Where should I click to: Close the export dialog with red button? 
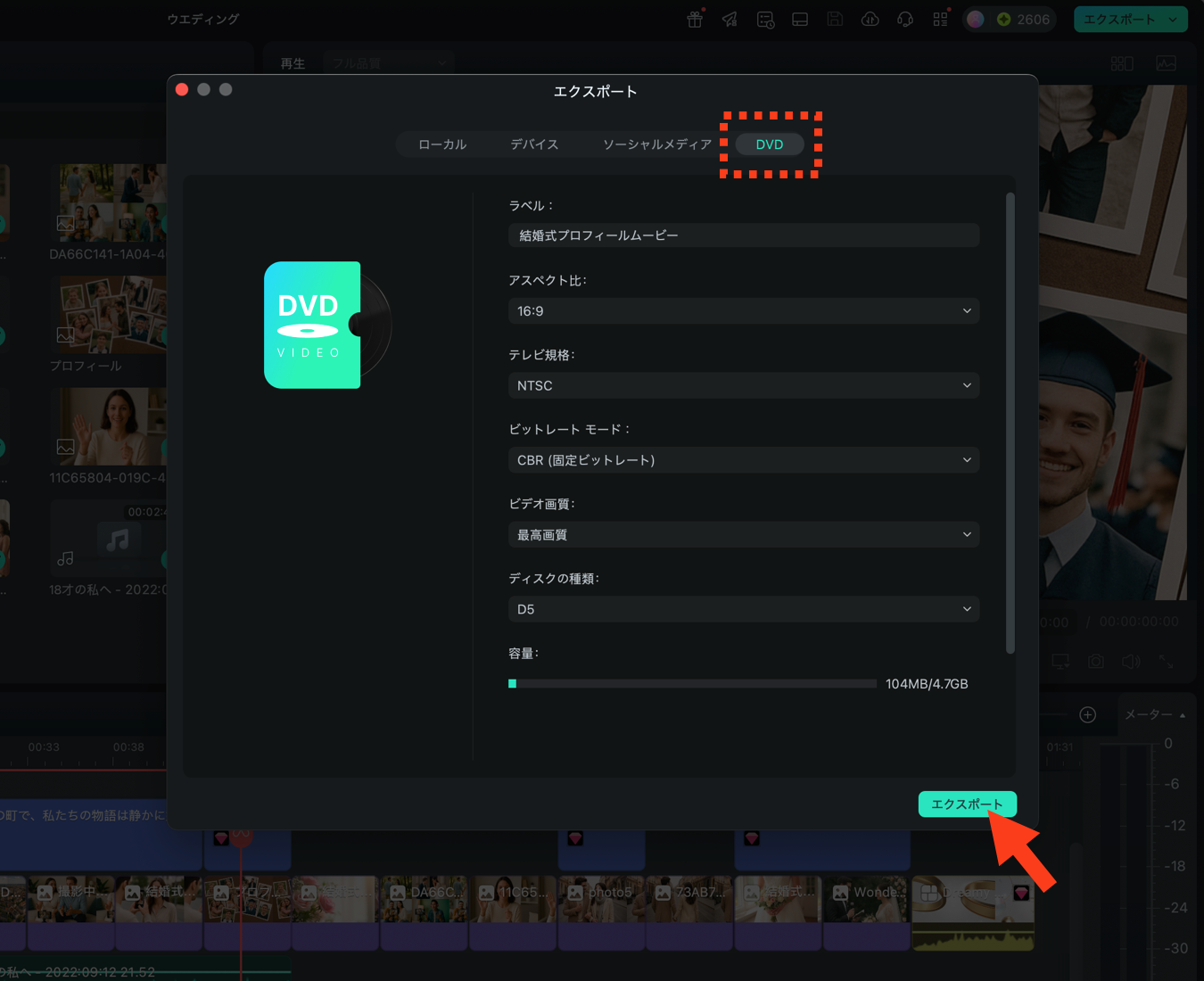click(x=182, y=89)
